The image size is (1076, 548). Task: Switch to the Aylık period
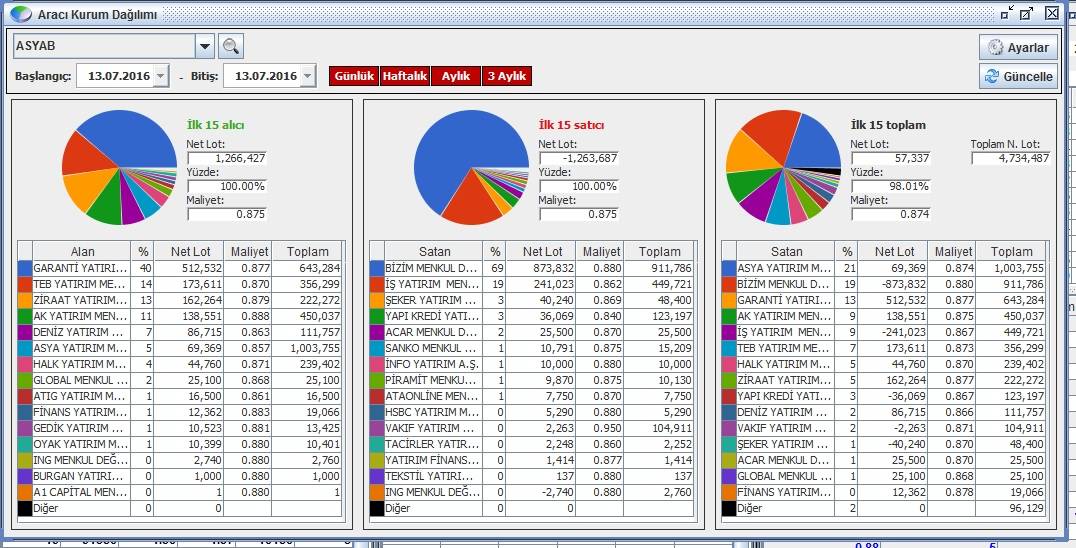pos(455,76)
